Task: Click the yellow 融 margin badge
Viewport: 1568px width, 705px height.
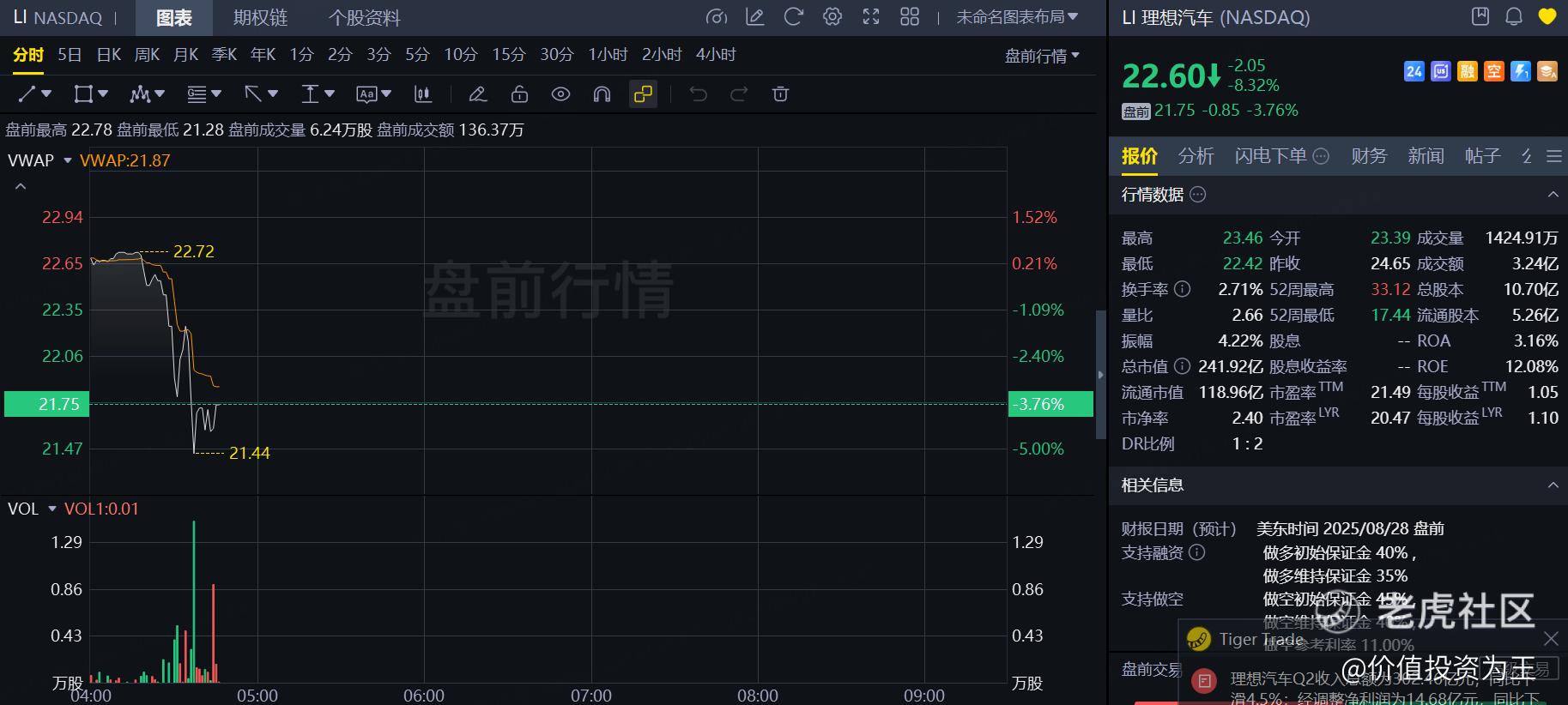Action: (x=1468, y=71)
